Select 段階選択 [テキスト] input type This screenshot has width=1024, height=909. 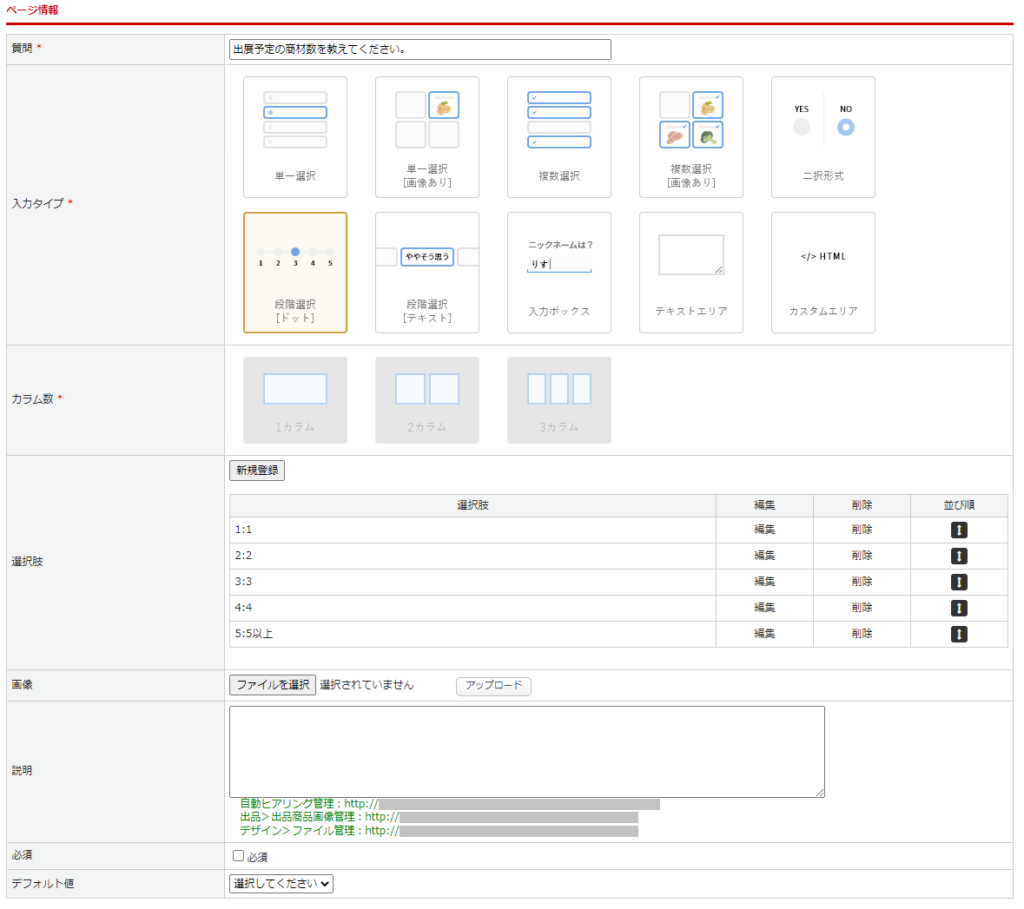[427, 272]
